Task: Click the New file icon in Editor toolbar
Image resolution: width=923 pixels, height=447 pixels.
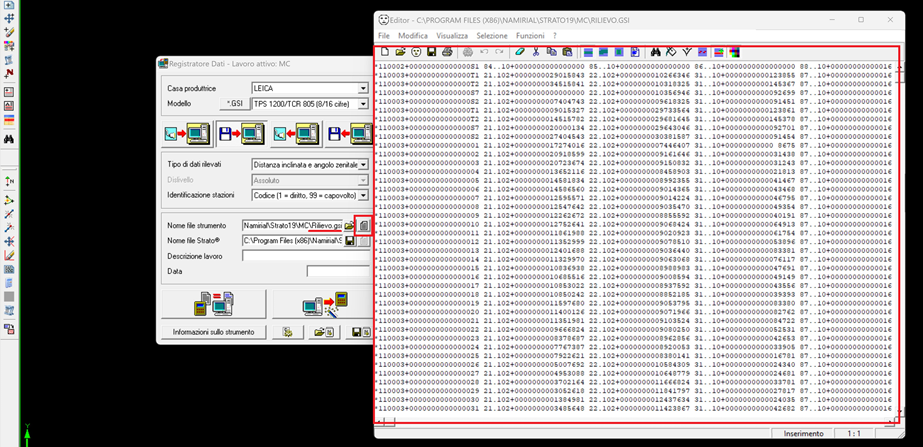Action: point(384,51)
